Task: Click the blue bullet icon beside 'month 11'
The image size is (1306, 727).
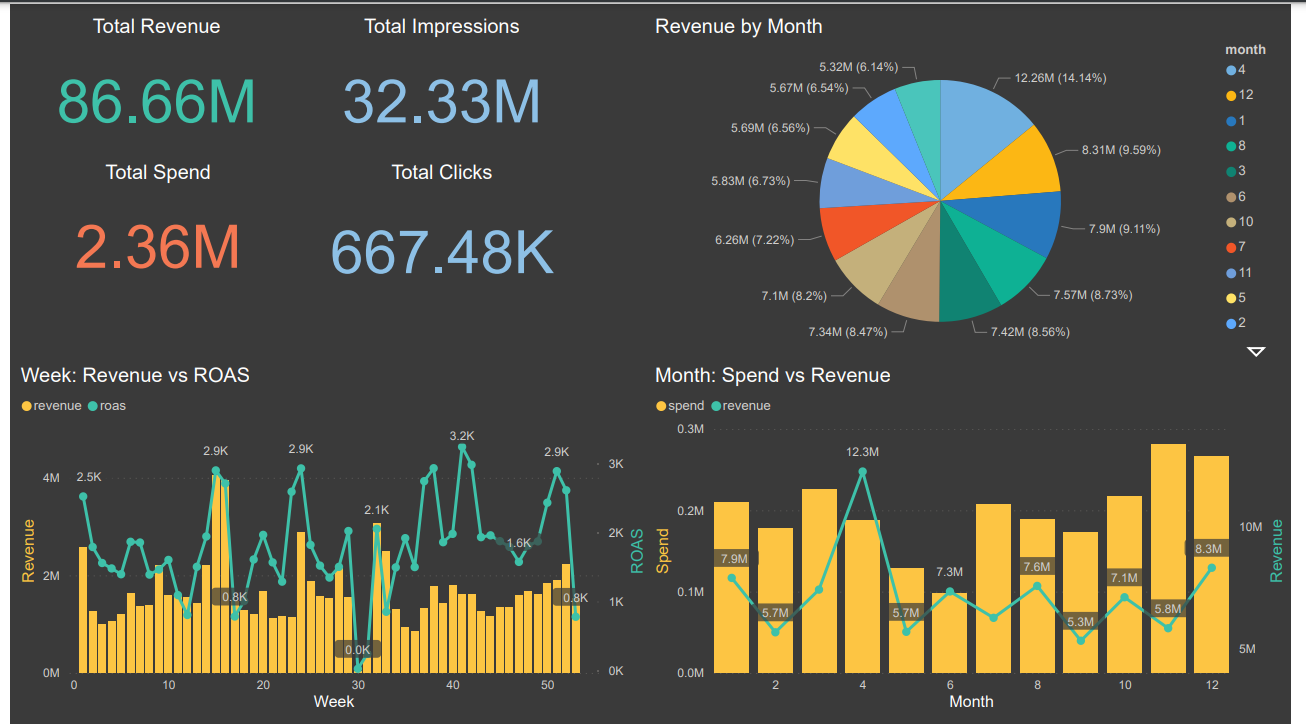Action: pyautogui.click(x=1229, y=271)
